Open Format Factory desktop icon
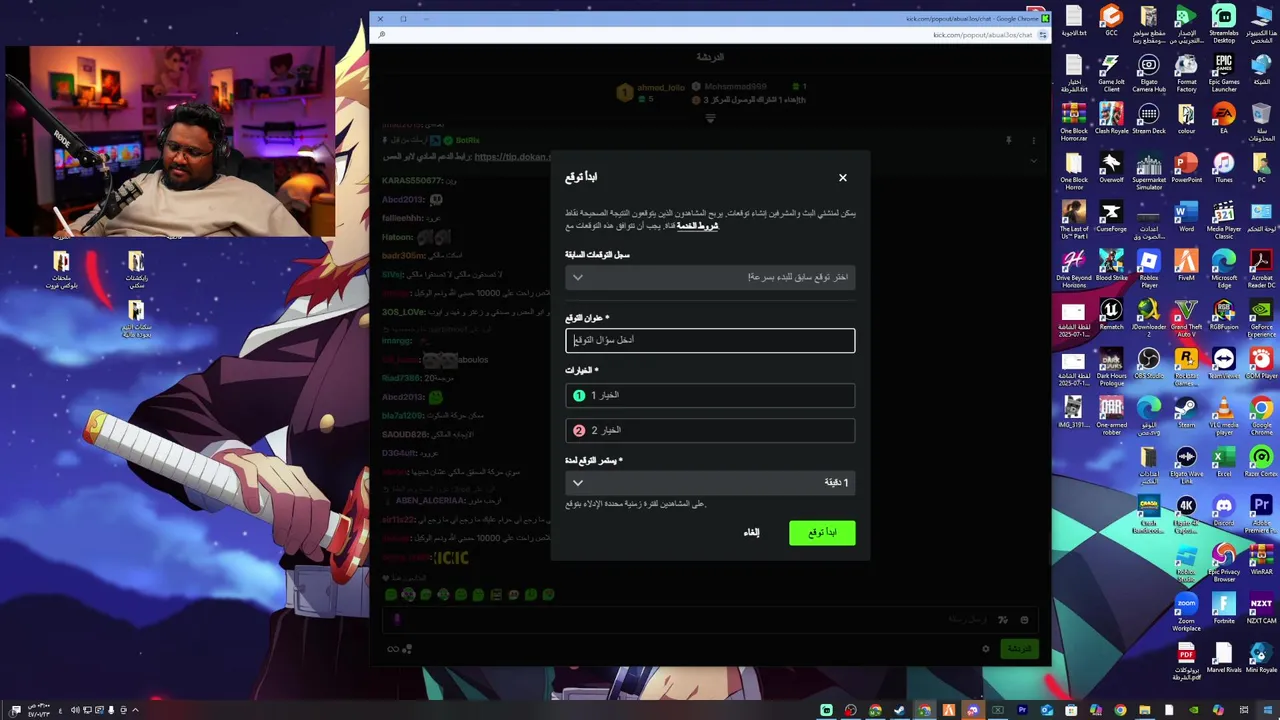 click(x=1186, y=74)
